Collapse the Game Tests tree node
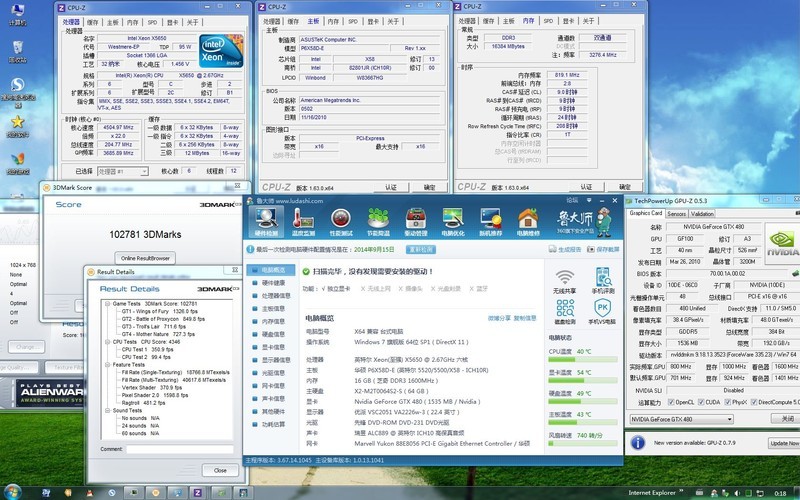This screenshot has height=500, width=800. (x=108, y=304)
